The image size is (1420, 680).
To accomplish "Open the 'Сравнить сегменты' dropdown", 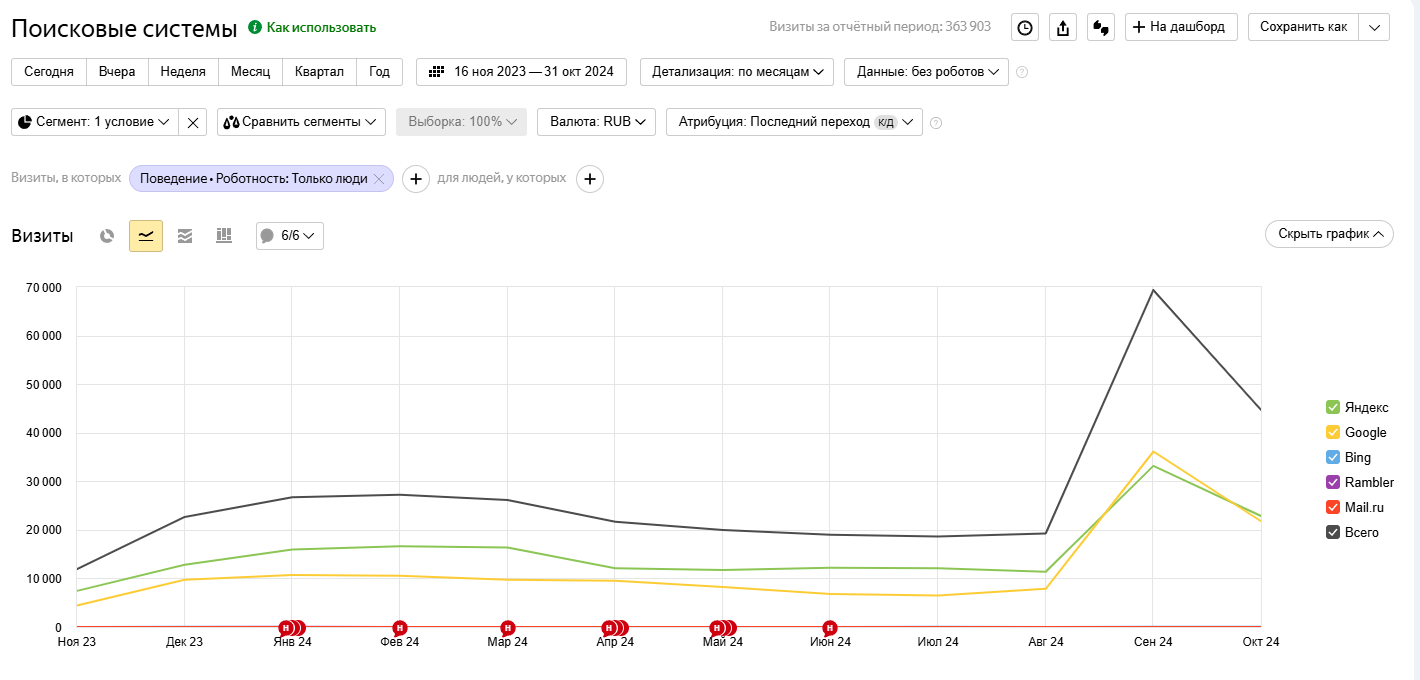I will pyautogui.click(x=301, y=122).
